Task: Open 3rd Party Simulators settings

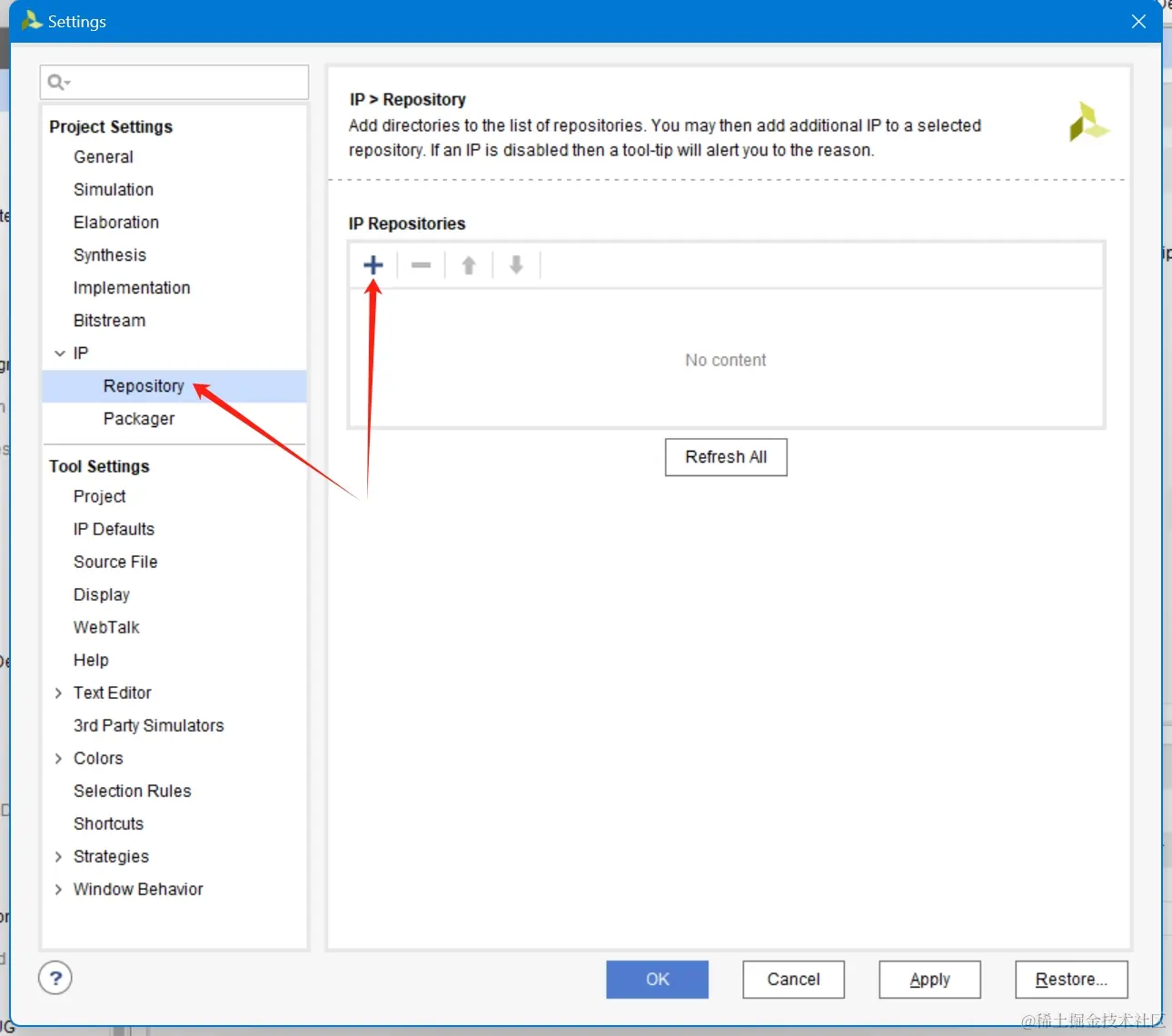Action: (x=149, y=726)
